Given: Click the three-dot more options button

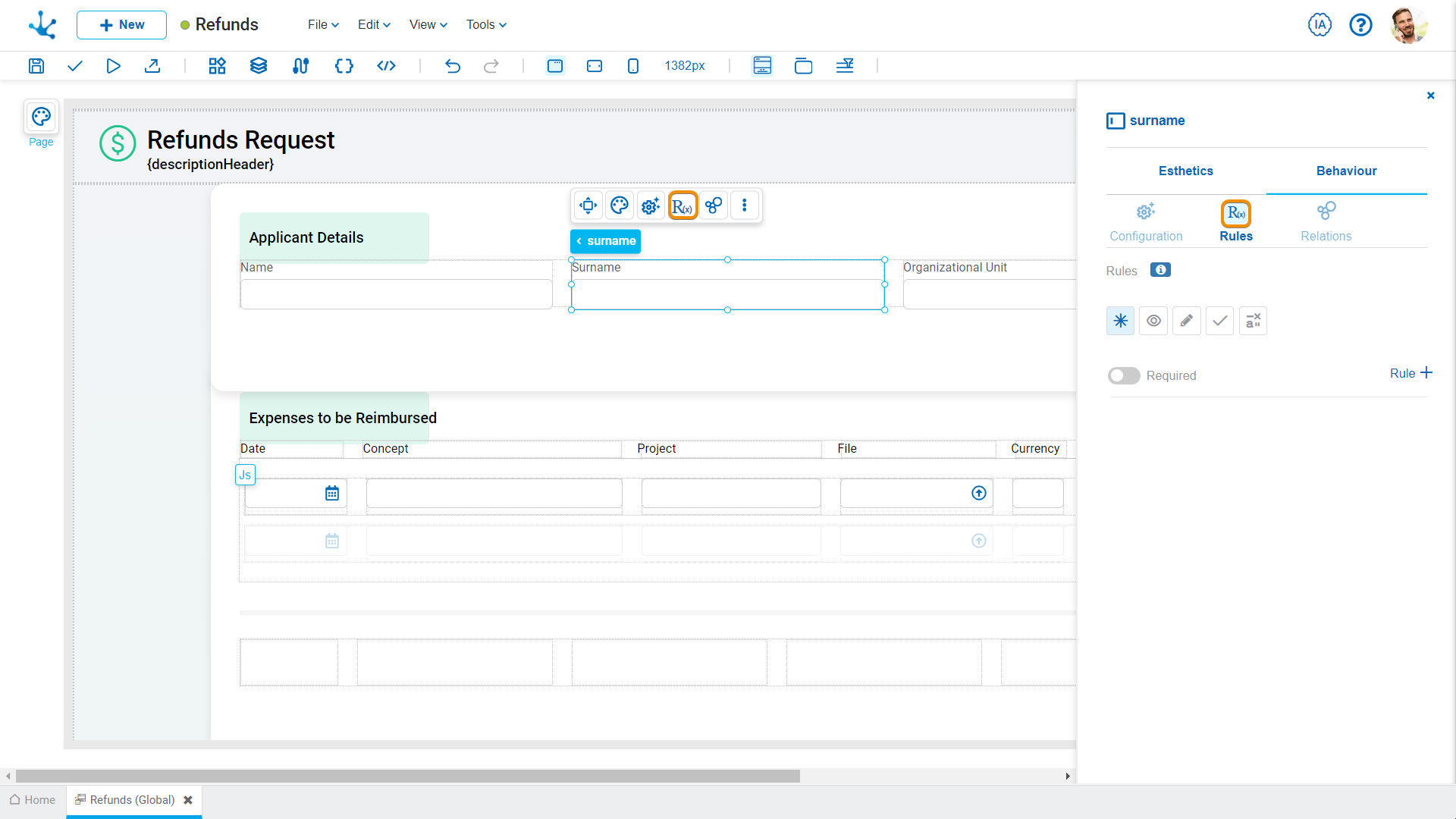Looking at the screenshot, I should pyautogui.click(x=745, y=206).
